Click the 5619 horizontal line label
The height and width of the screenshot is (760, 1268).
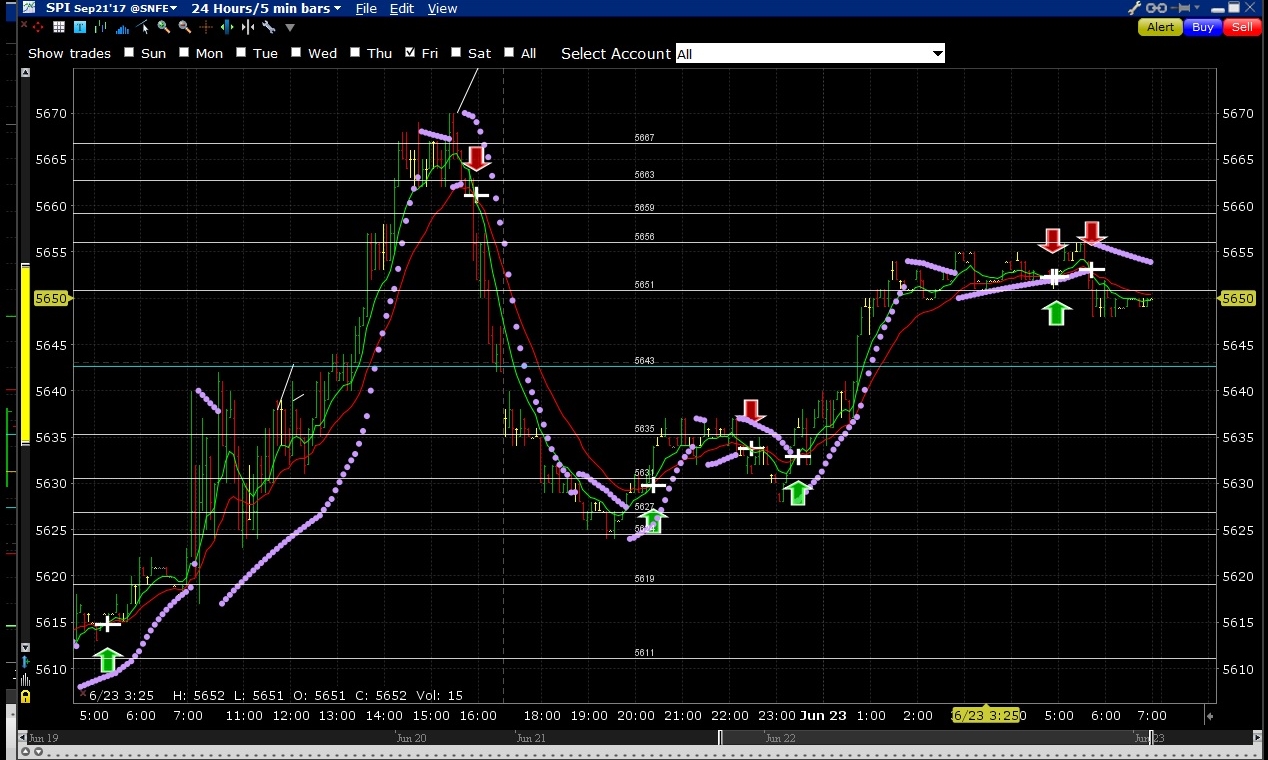(644, 579)
